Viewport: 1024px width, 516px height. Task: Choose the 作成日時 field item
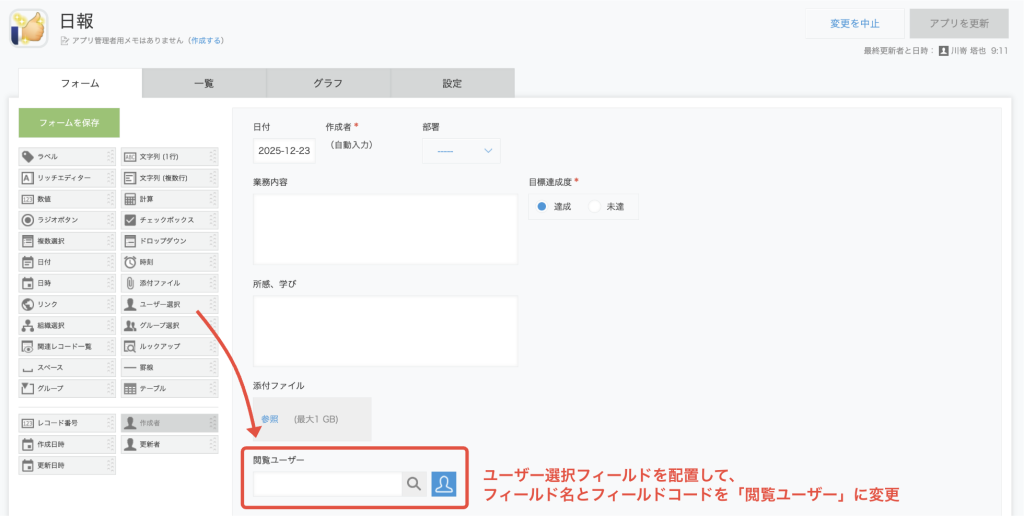67,444
